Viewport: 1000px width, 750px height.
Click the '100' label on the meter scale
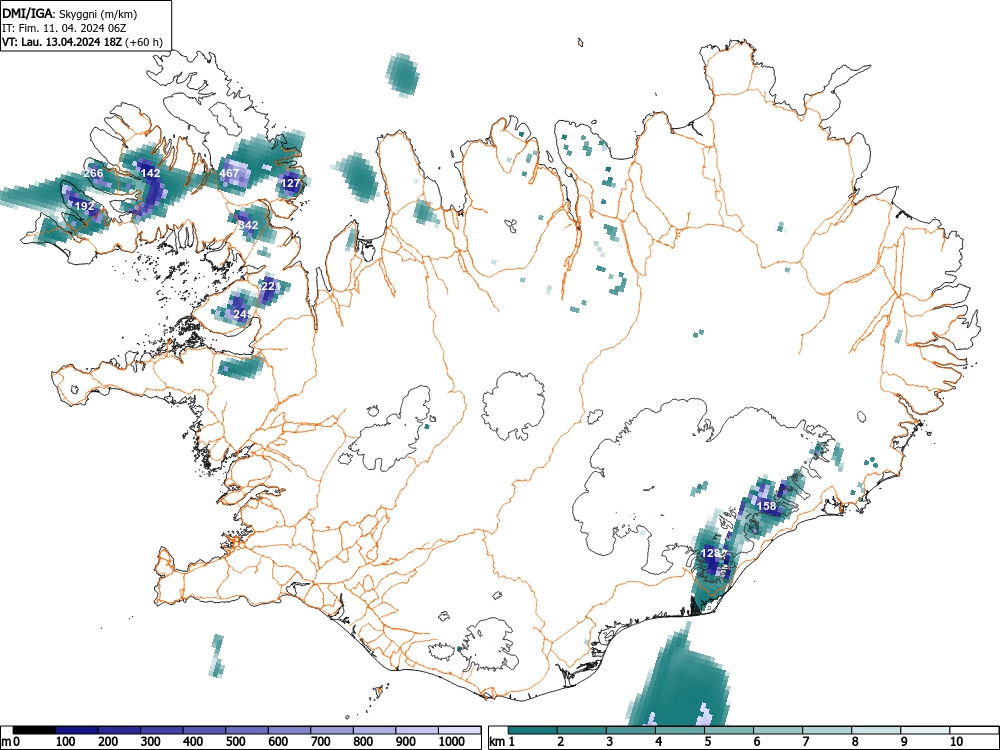point(66,742)
